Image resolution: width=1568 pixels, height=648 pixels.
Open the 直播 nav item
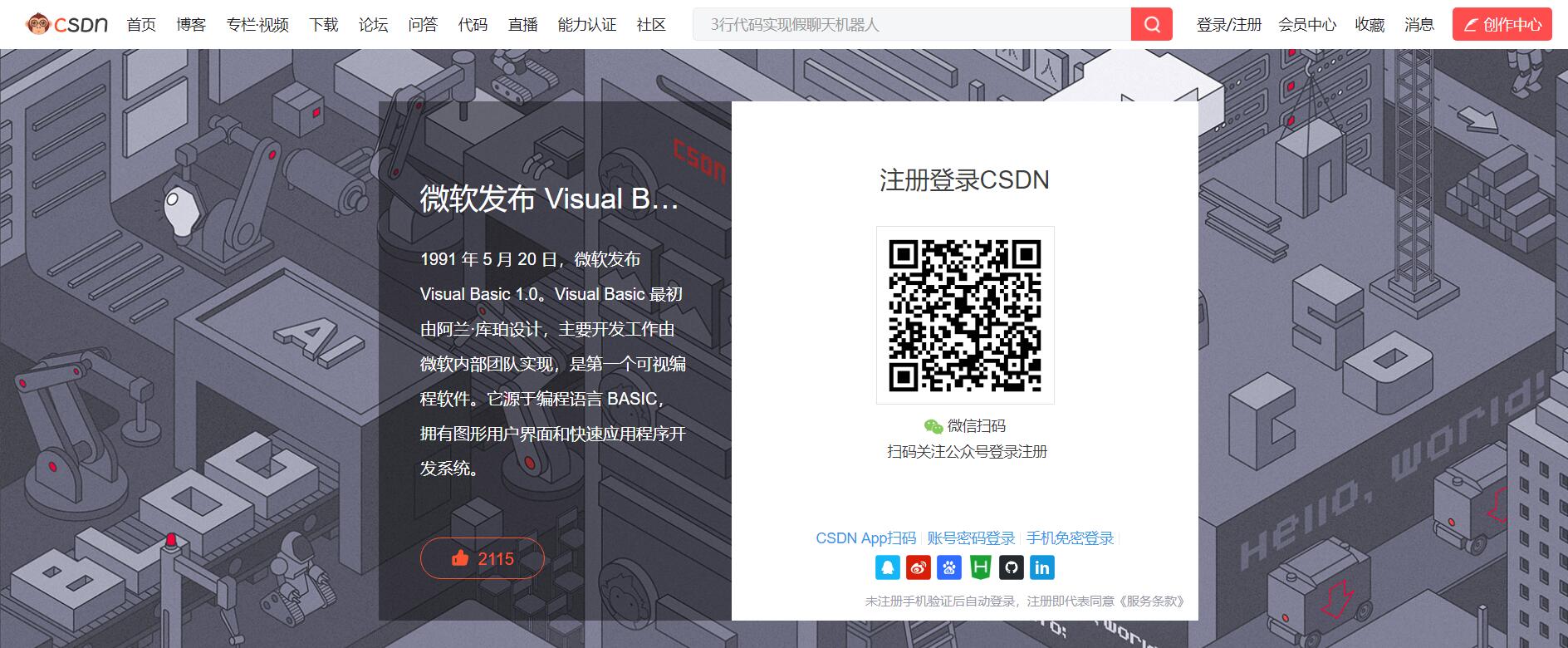coord(523,25)
